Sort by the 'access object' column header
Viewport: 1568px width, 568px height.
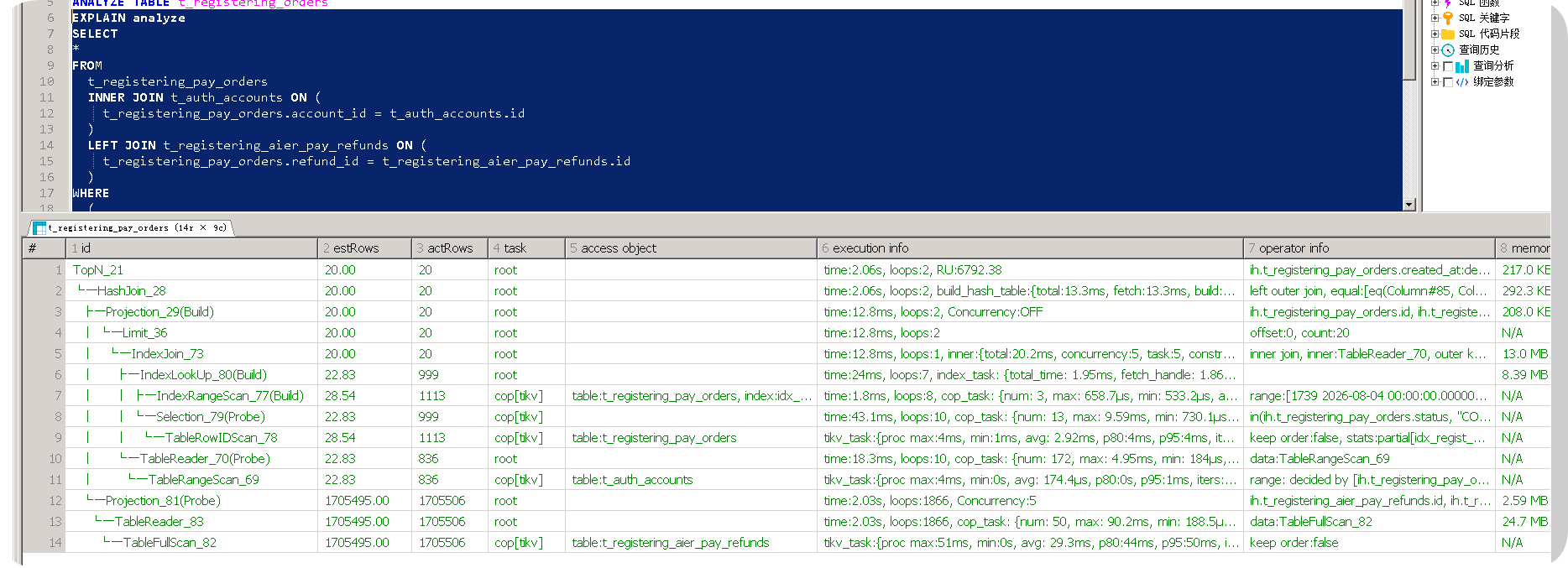click(691, 248)
